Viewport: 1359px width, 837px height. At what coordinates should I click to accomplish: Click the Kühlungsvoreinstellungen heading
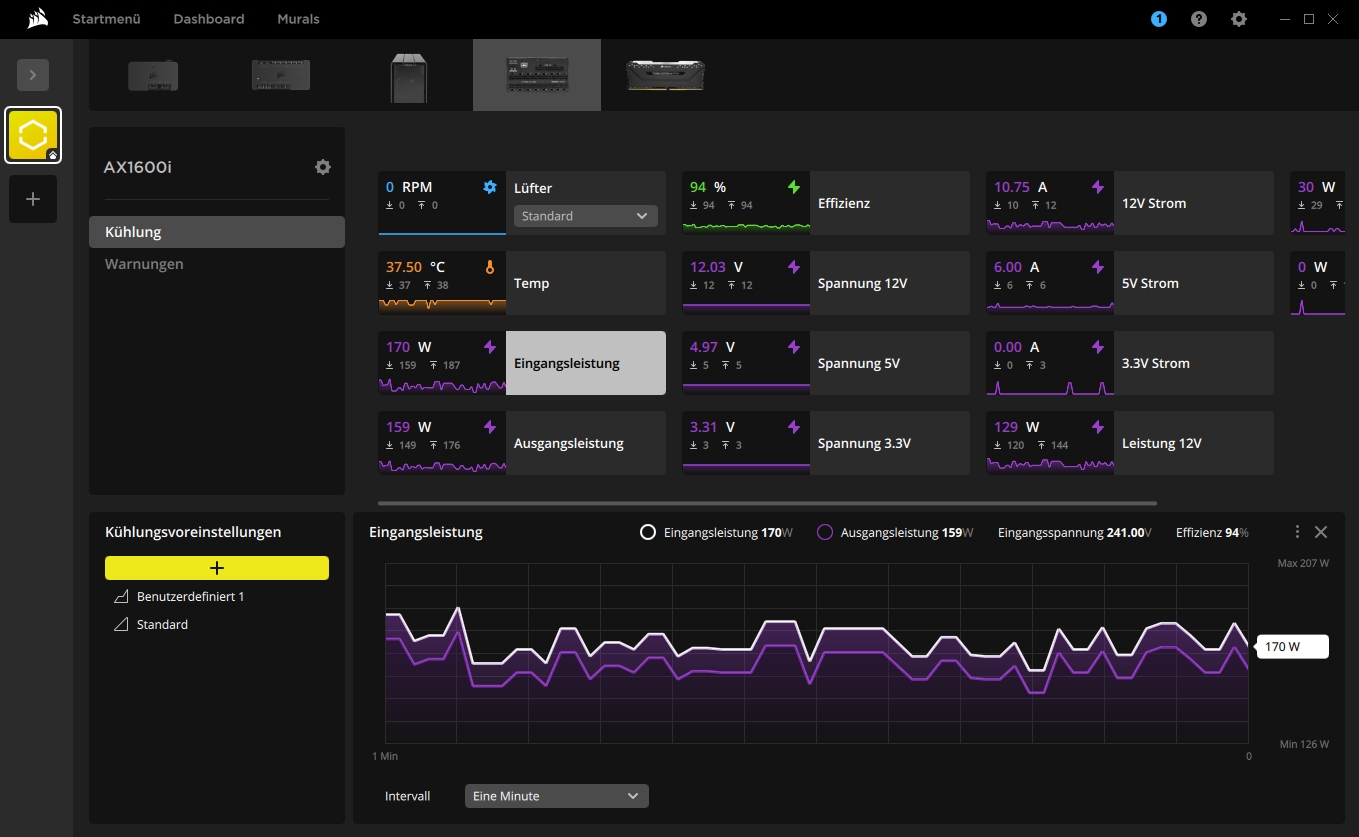click(x=193, y=532)
